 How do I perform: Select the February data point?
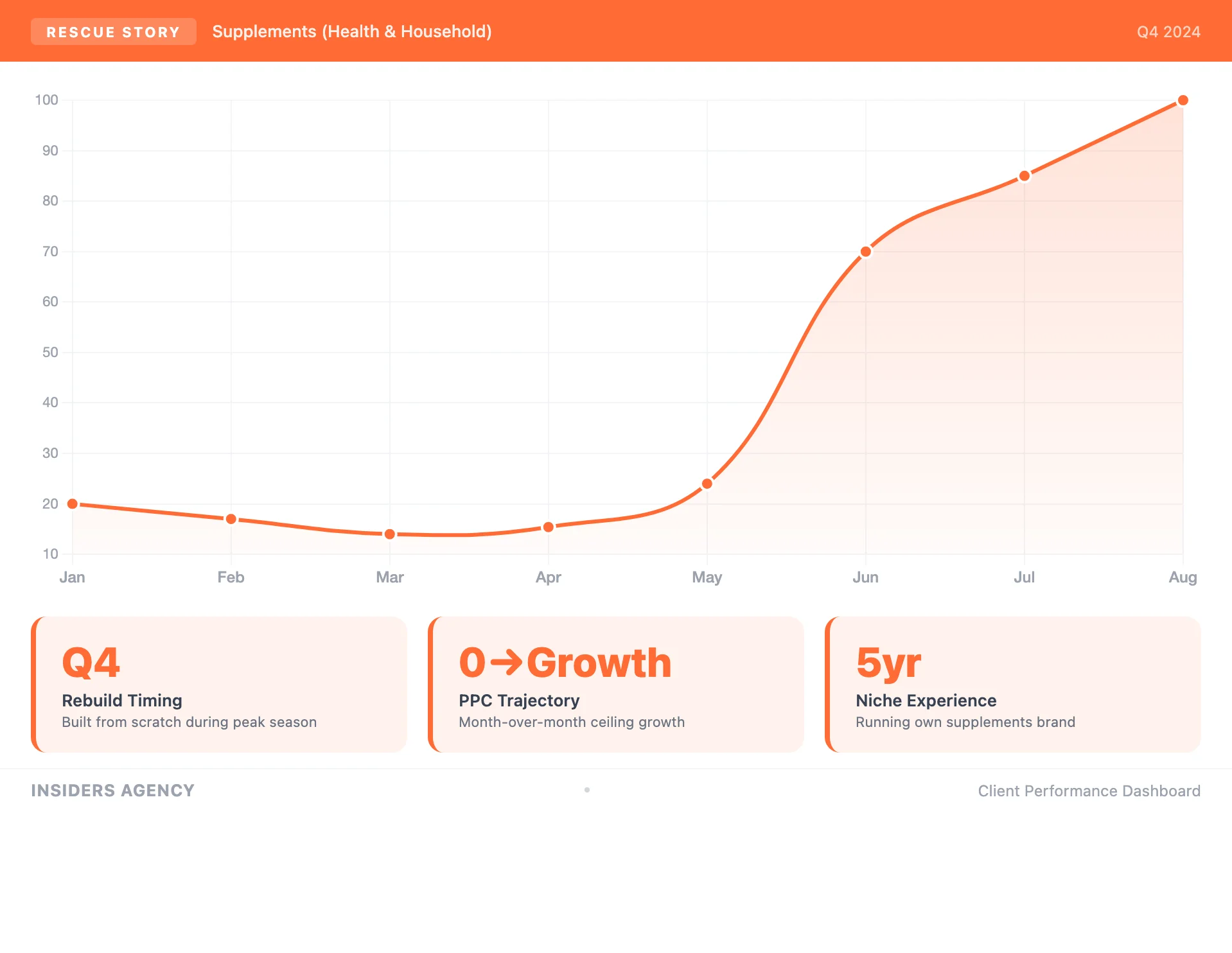(x=231, y=519)
